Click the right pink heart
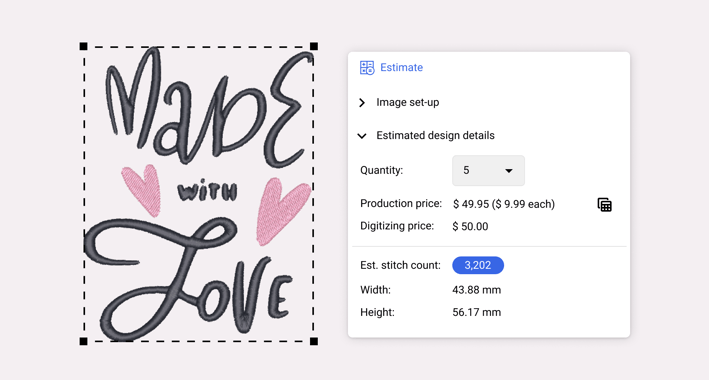The width and height of the screenshot is (709, 380). point(281,210)
